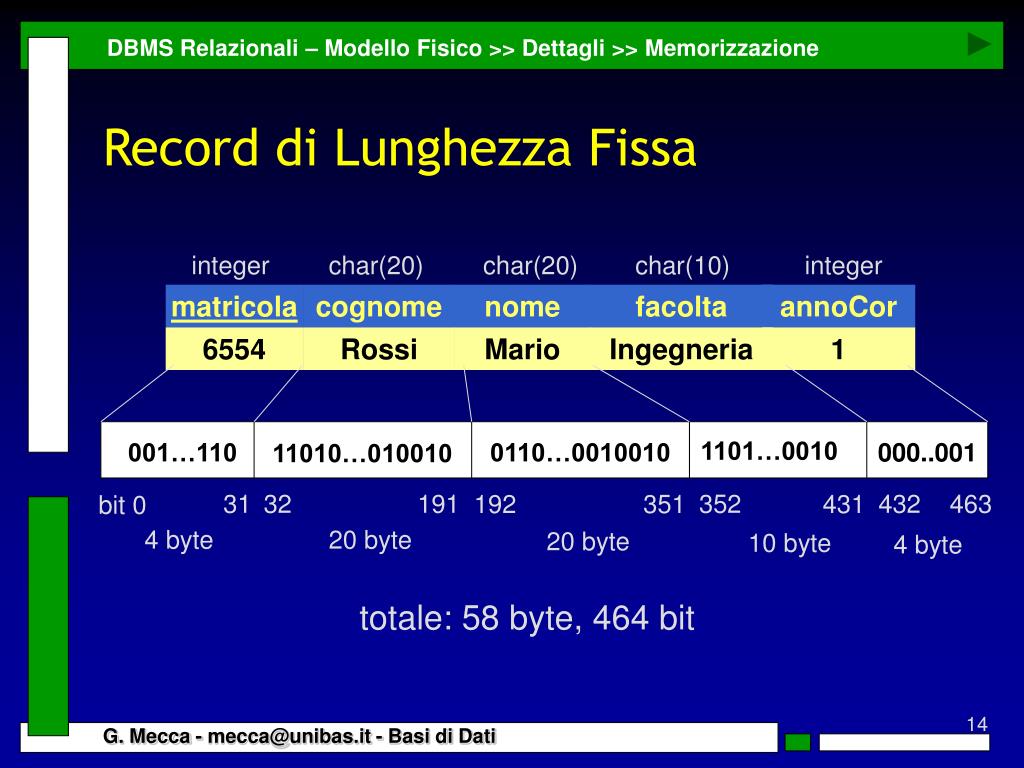Click the '10 byte' size label

[x=790, y=543]
